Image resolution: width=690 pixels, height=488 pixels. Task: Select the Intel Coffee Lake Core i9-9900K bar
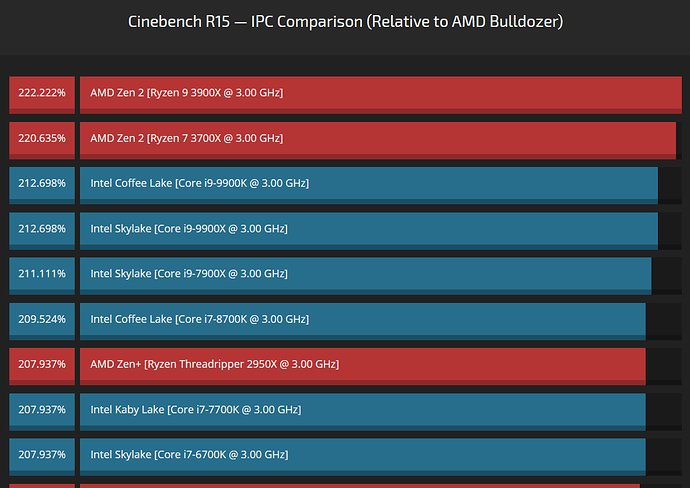[x=369, y=185]
